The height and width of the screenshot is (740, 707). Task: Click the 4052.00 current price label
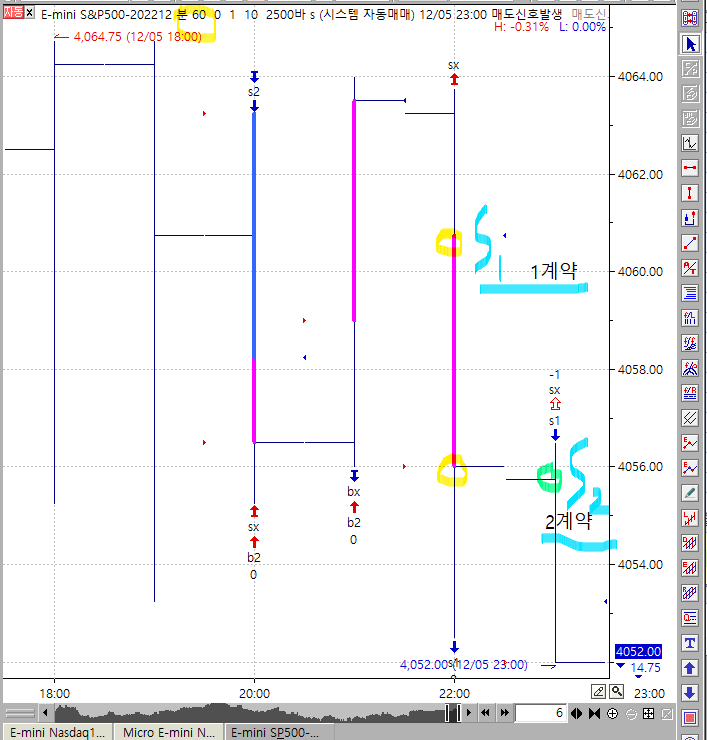(x=637, y=651)
